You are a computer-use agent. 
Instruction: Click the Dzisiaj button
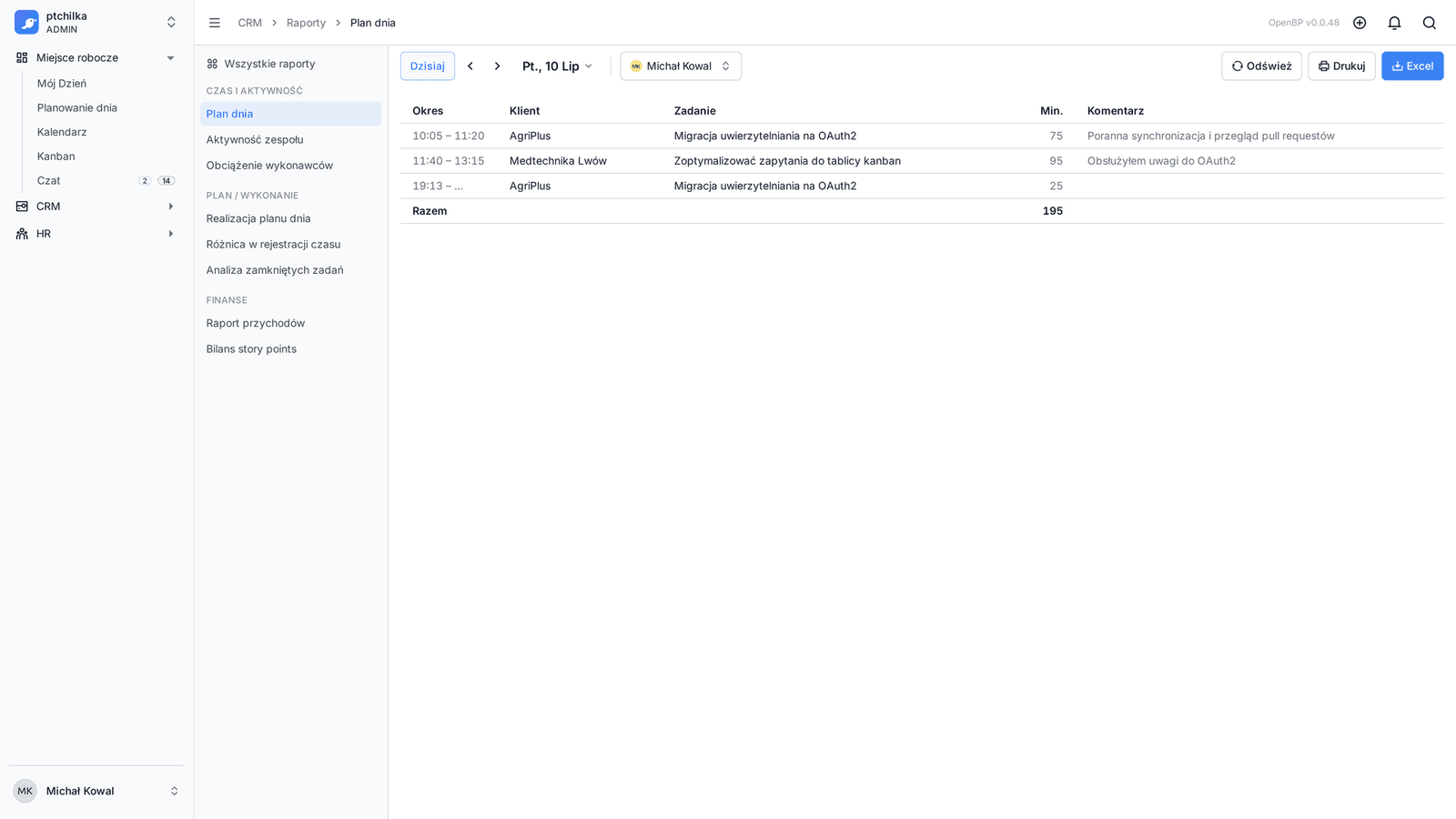click(428, 66)
